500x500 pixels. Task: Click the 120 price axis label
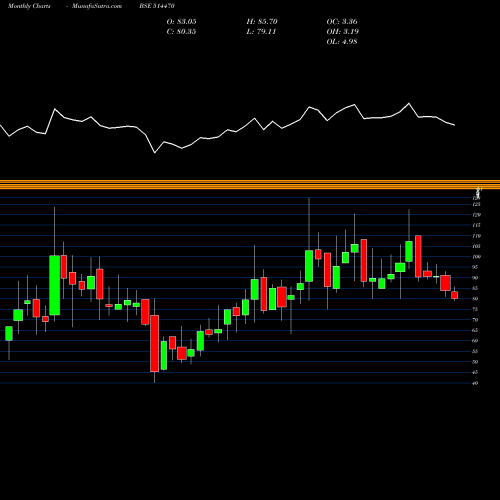tap(476, 215)
